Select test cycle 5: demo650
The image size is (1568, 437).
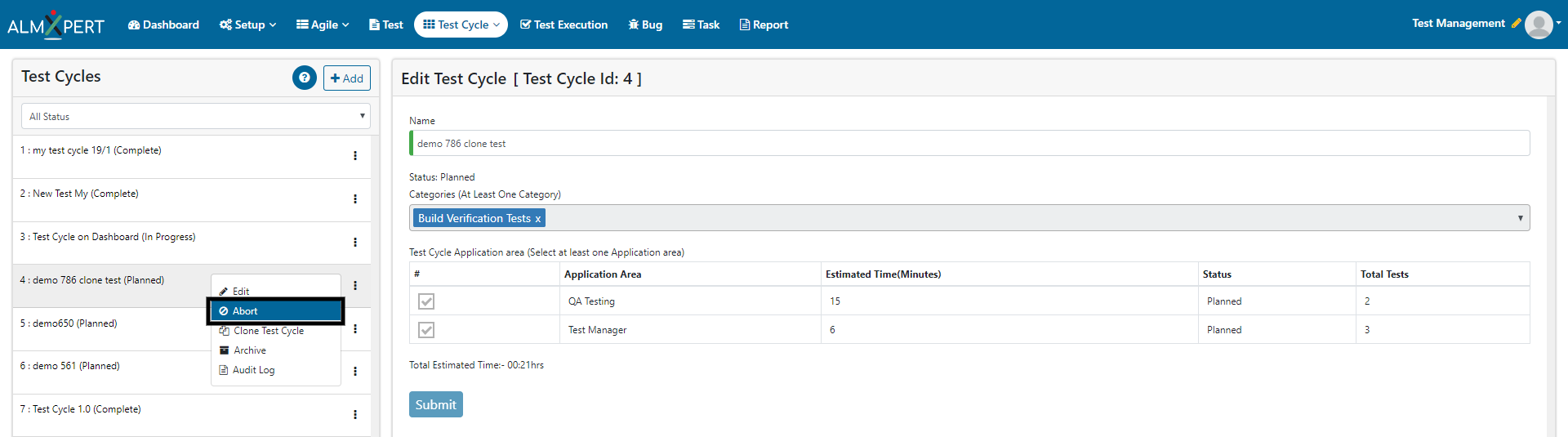coord(69,323)
